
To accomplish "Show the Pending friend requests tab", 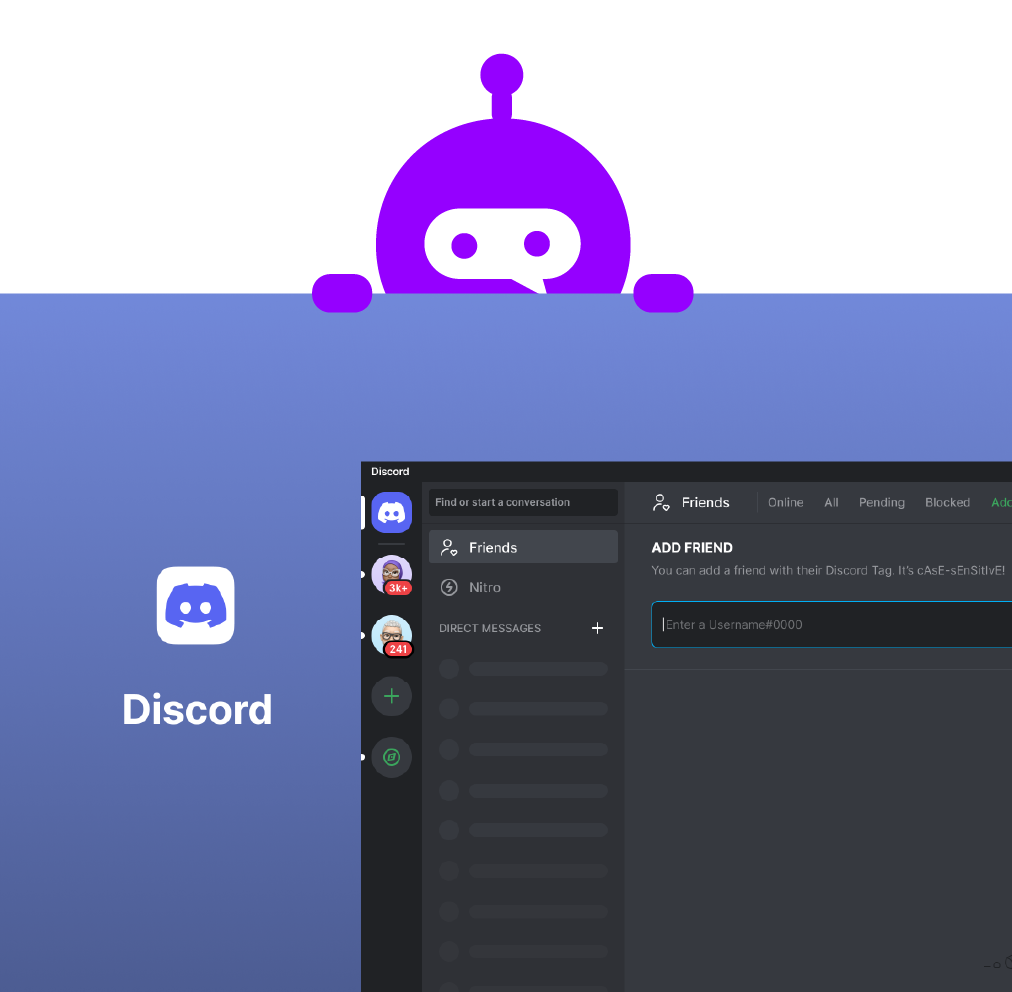I will 881,503.
